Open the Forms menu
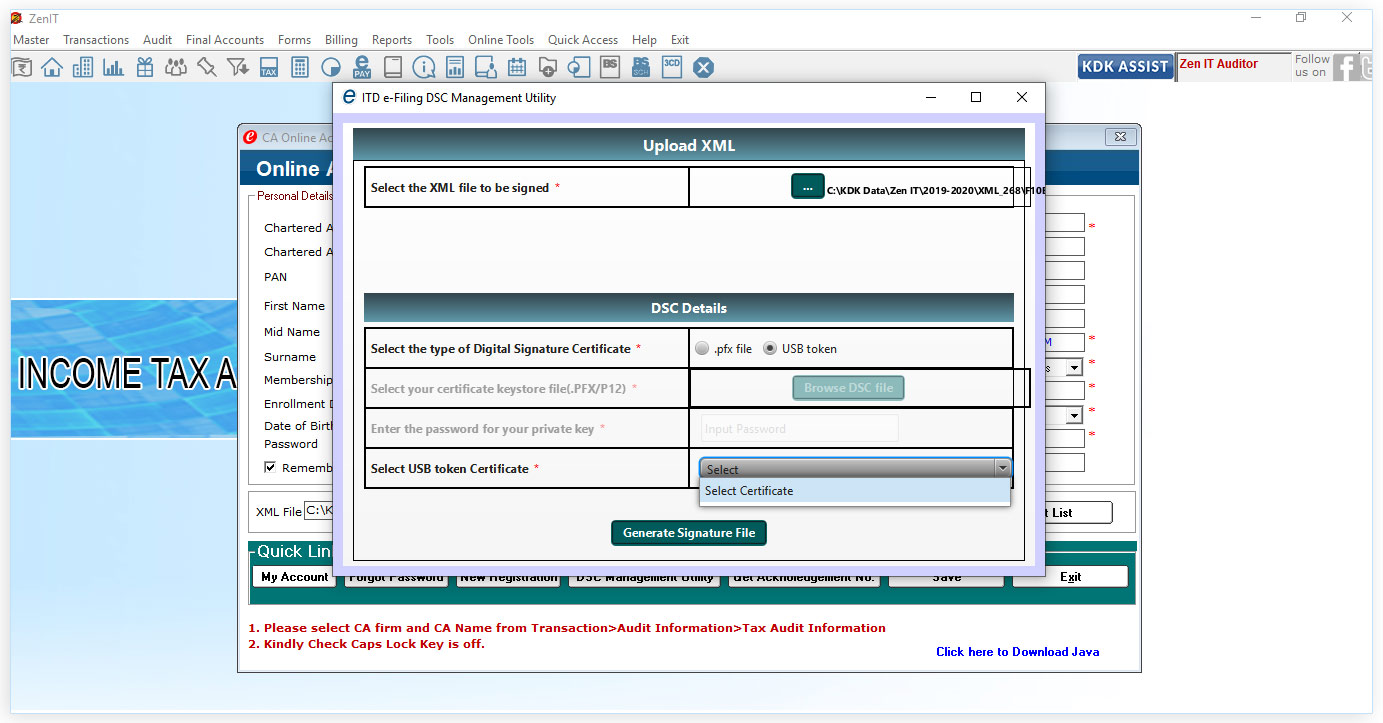 coord(294,40)
